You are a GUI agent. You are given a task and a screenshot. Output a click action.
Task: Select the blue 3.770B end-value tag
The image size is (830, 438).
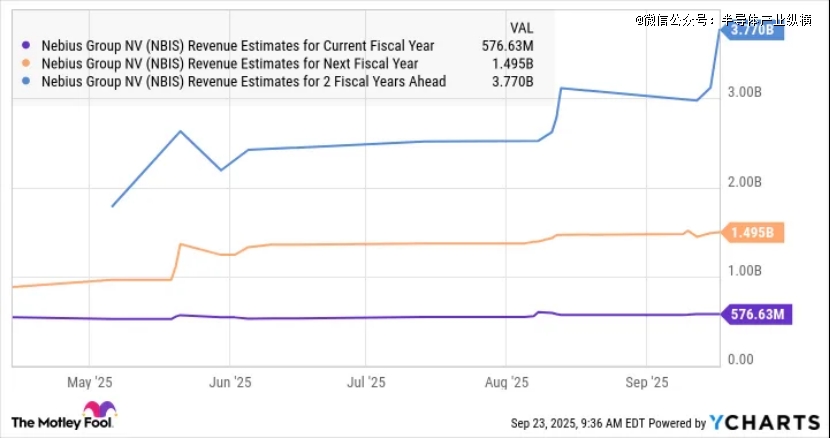[x=750, y=31]
